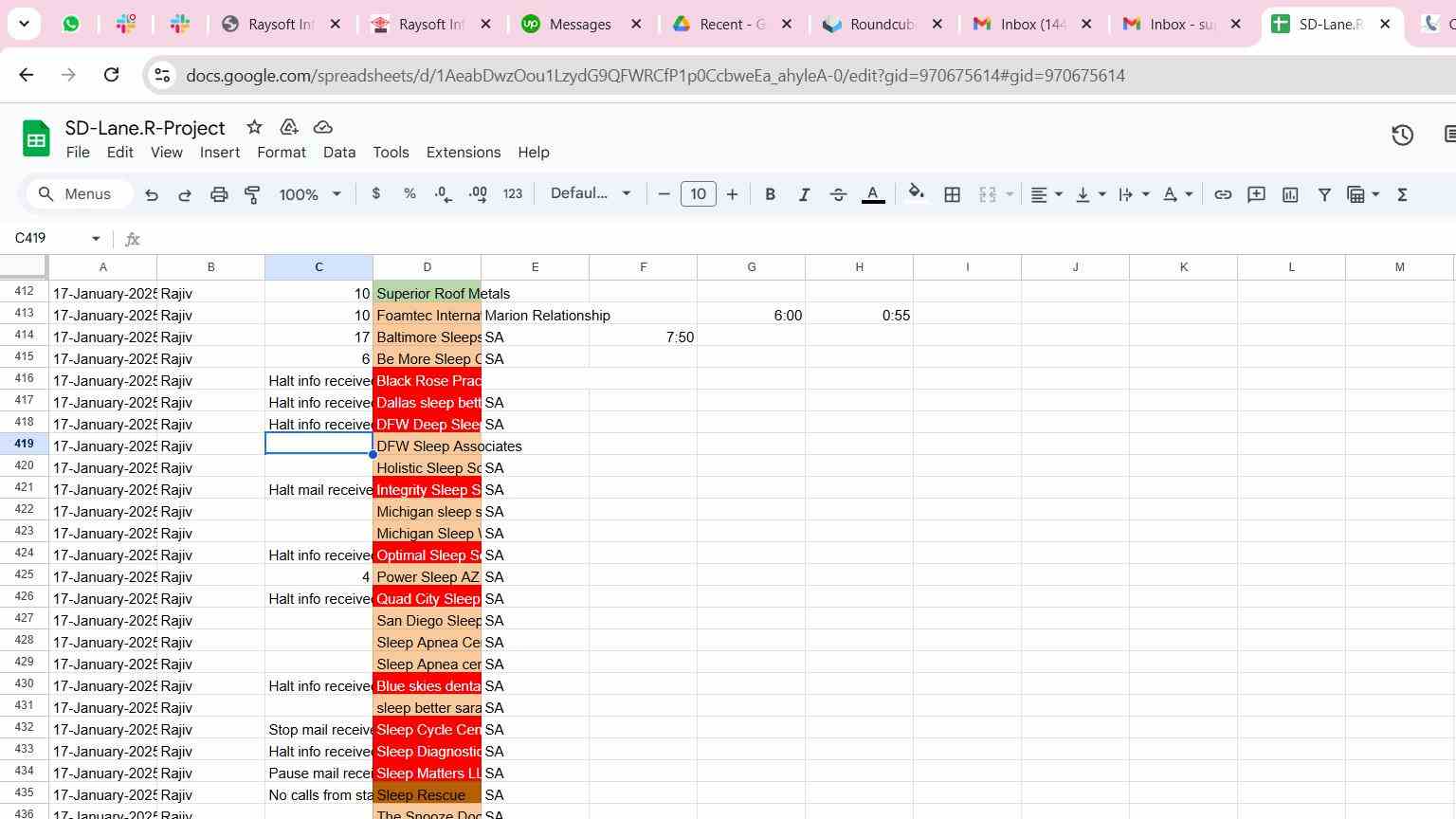1456x819 pixels.
Task: Format as currency with dollar icon
Action: coord(376,193)
